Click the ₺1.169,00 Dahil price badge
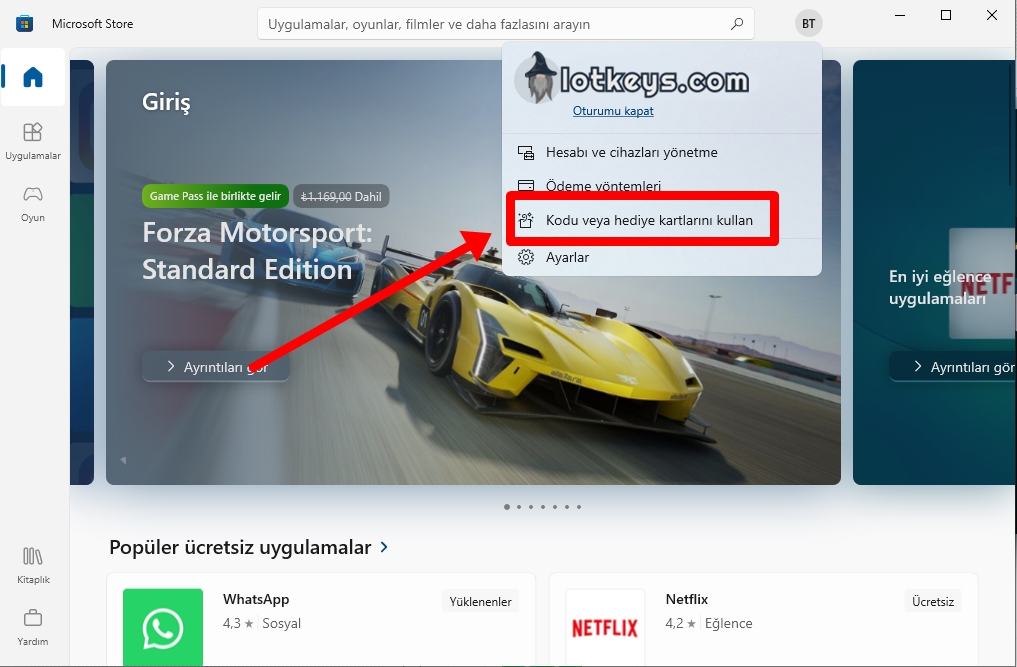 (x=341, y=196)
